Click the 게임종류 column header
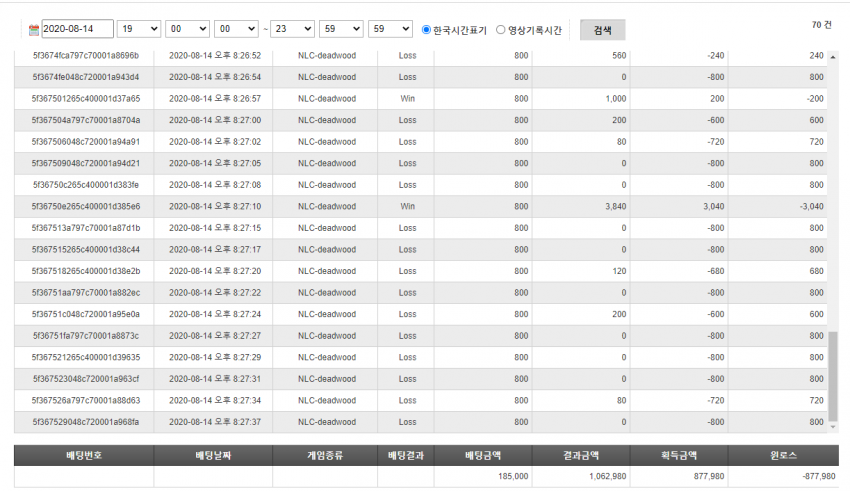 click(x=325, y=455)
